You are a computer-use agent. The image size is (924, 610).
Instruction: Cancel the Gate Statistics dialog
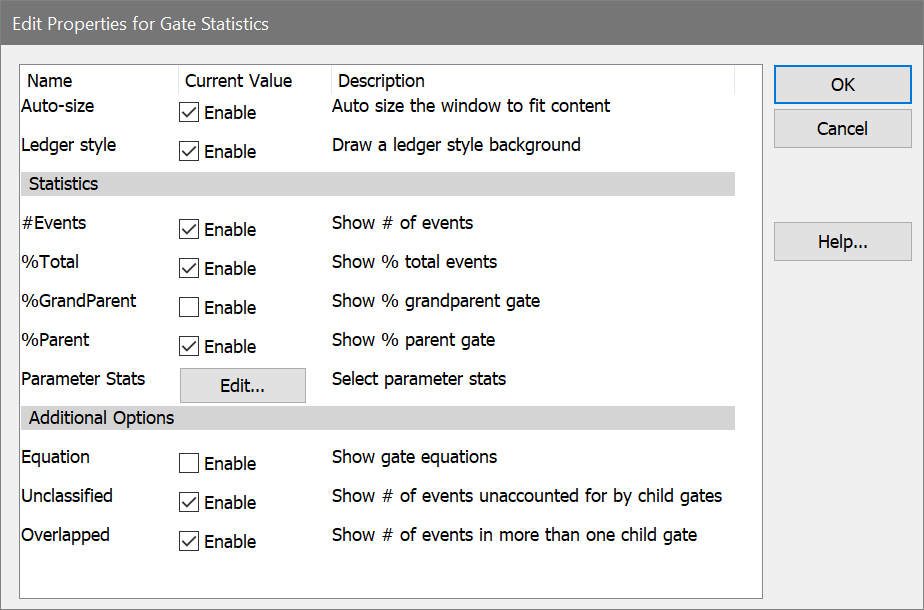pyautogui.click(x=842, y=129)
